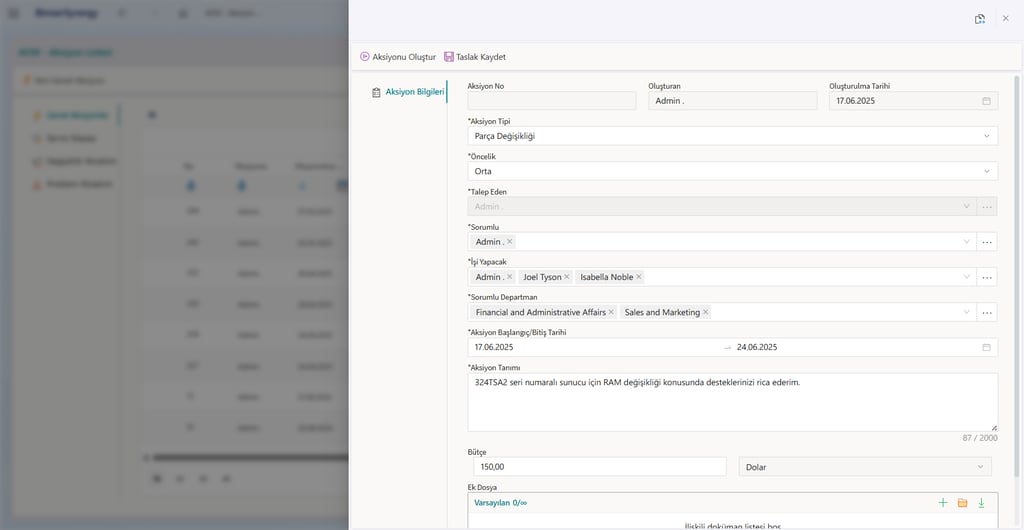Remove Admin tag from Sorumlu field
Screen dimensions: 1024x530
point(510,242)
